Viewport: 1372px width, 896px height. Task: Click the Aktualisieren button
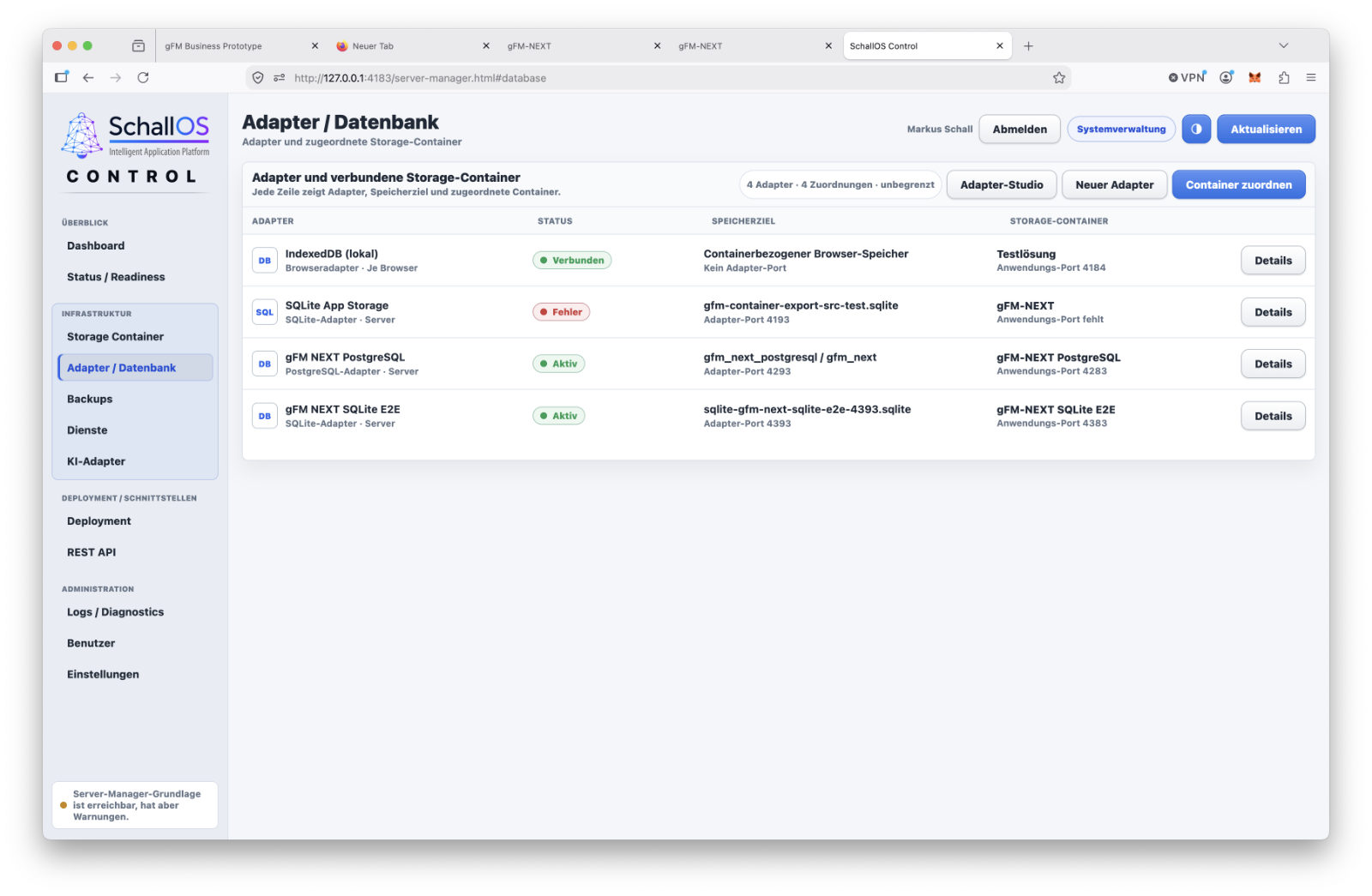point(1266,129)
